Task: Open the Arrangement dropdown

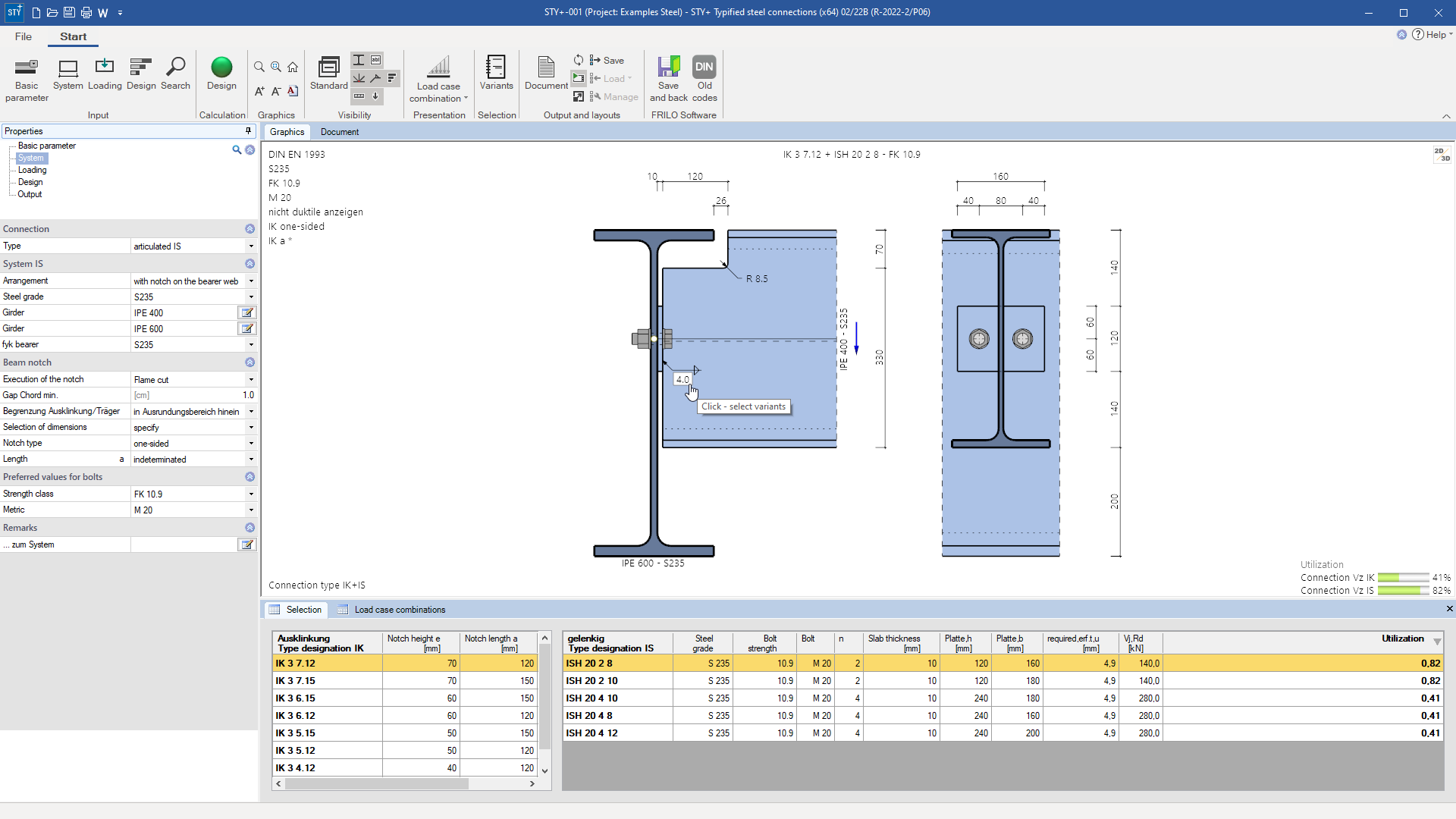Action: pos(251,281)
